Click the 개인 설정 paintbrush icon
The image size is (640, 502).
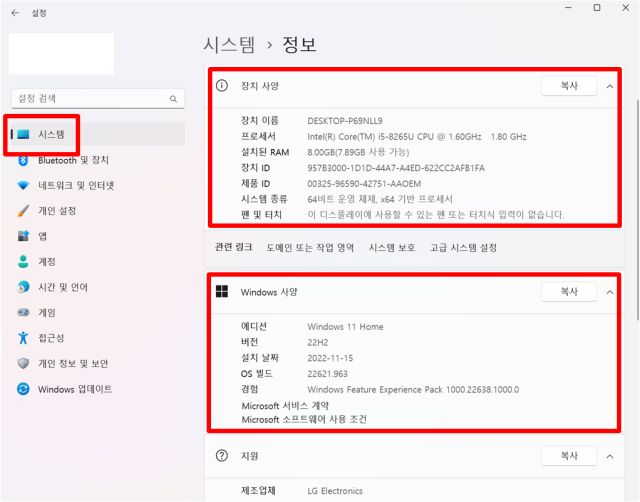click(x=23, y=211)
